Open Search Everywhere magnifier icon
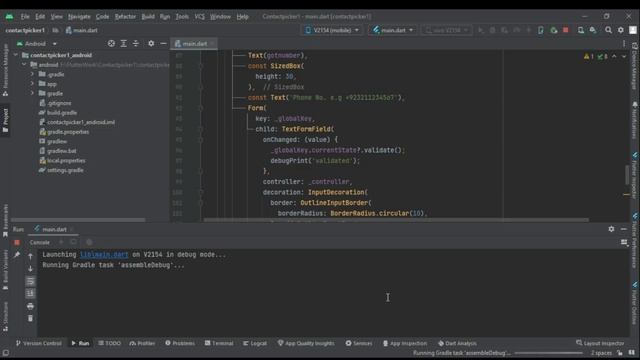The width and height of the screenshot is (640, 360). click(608, 30)
